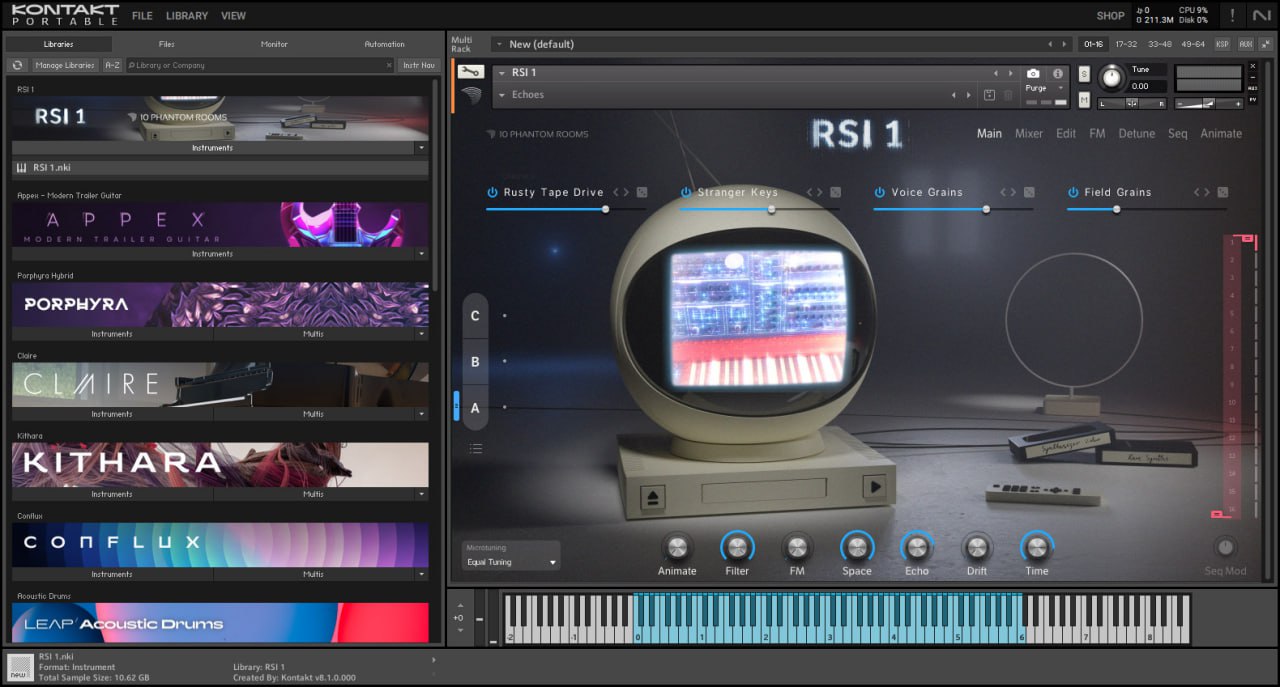Randomize Rusty Tape Drive with dice icon
Viewport: 1280px width, 687px height.
642,192
